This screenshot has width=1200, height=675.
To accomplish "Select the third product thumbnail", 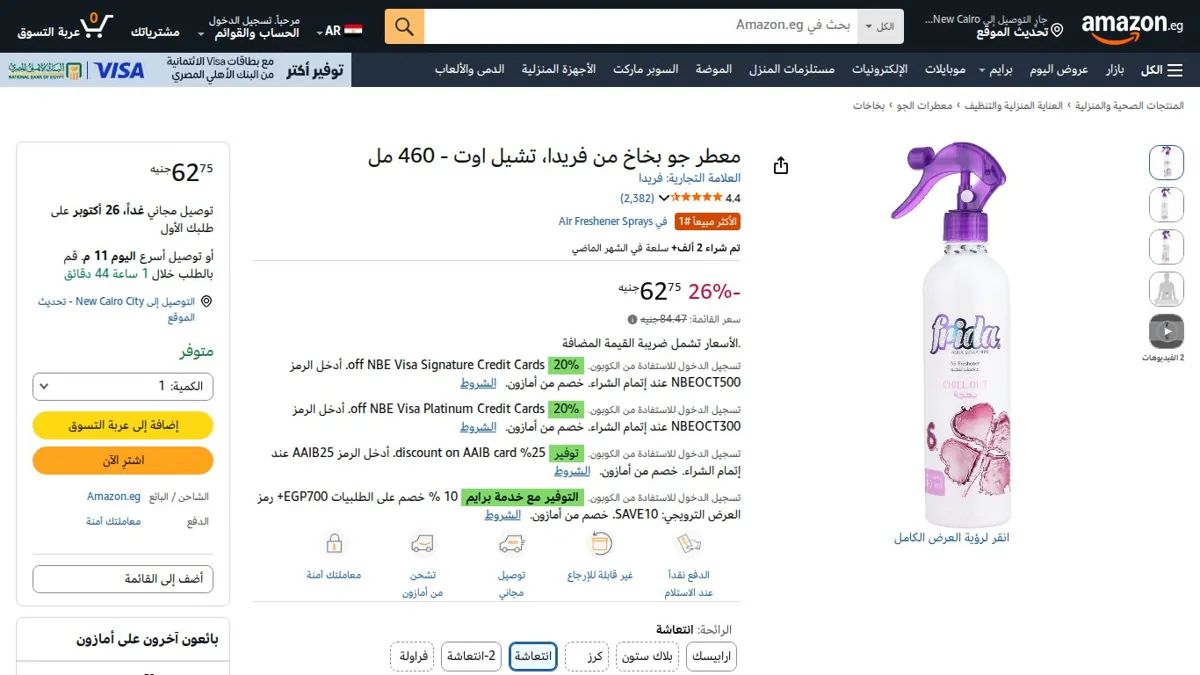I will pos(1166,246).
